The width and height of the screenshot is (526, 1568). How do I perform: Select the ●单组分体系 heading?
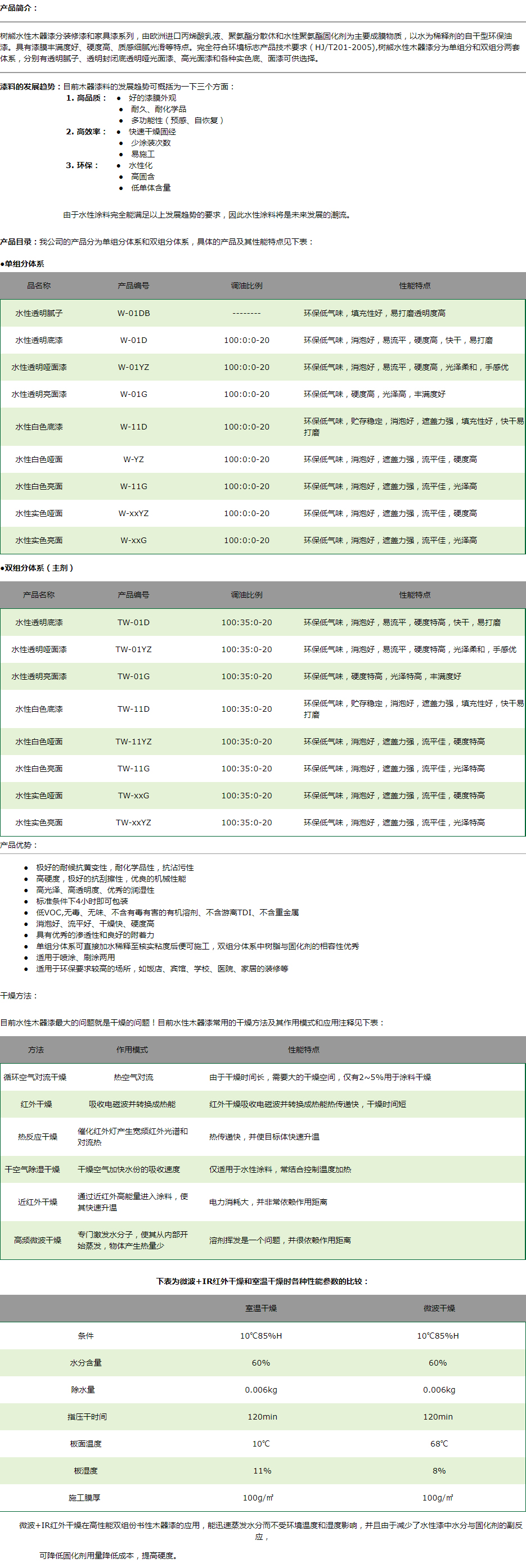(22, 264)
